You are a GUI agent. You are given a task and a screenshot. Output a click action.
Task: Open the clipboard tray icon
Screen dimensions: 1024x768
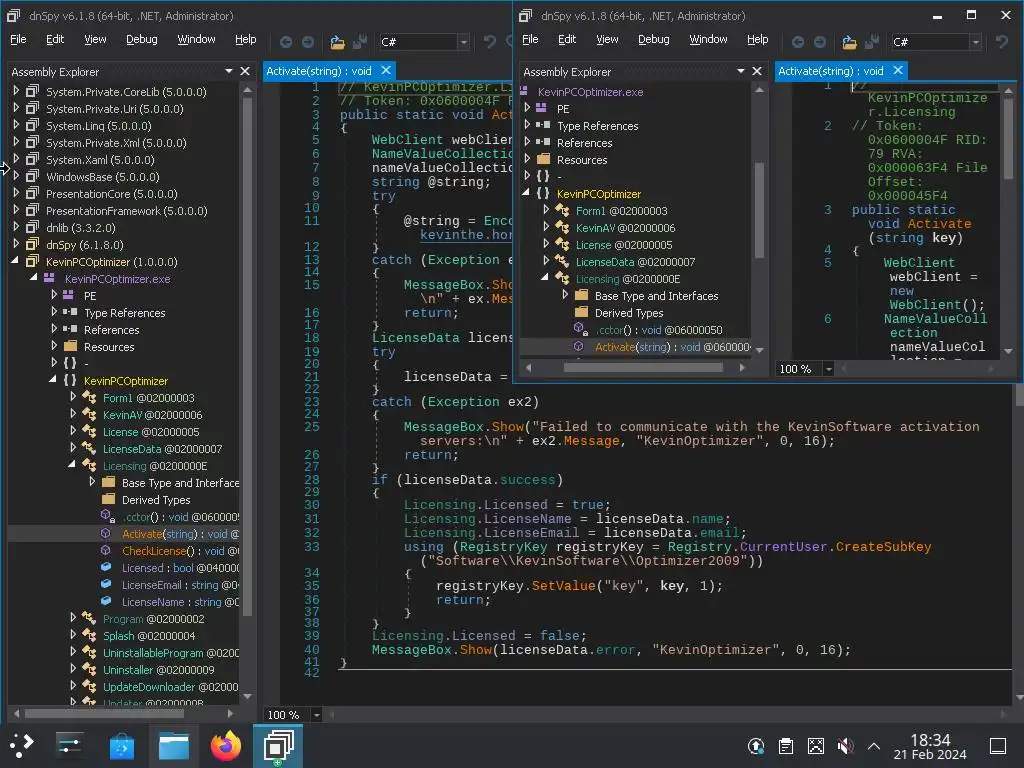point(786,746)
